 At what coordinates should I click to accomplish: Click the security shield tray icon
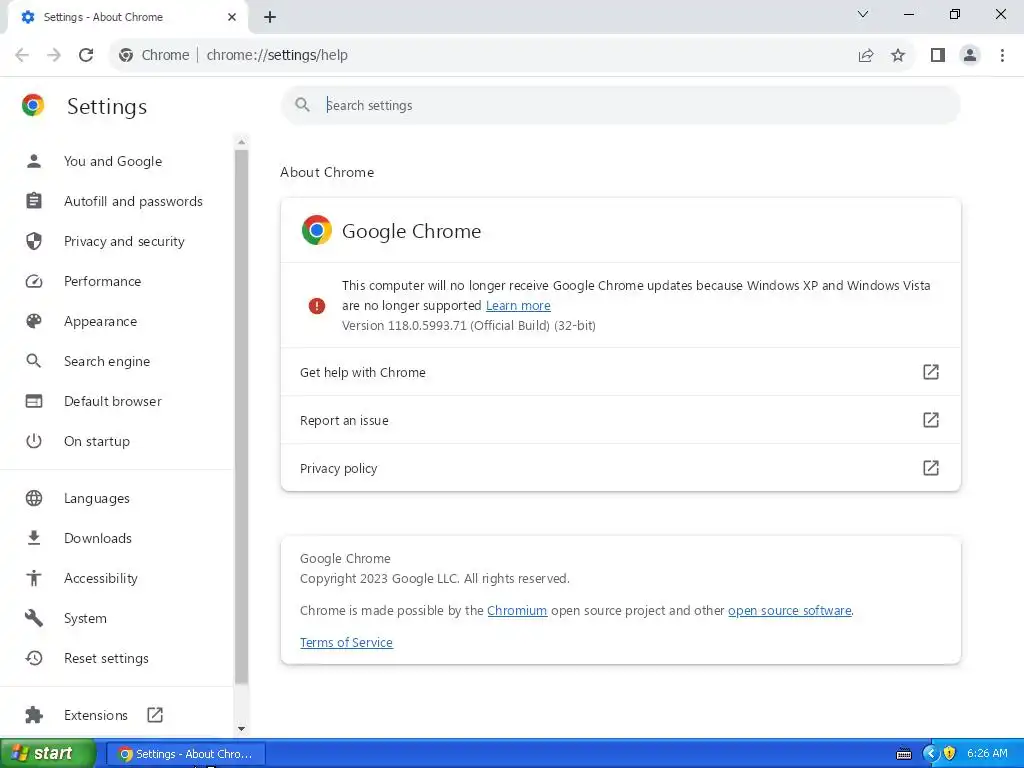pos(949,753)
